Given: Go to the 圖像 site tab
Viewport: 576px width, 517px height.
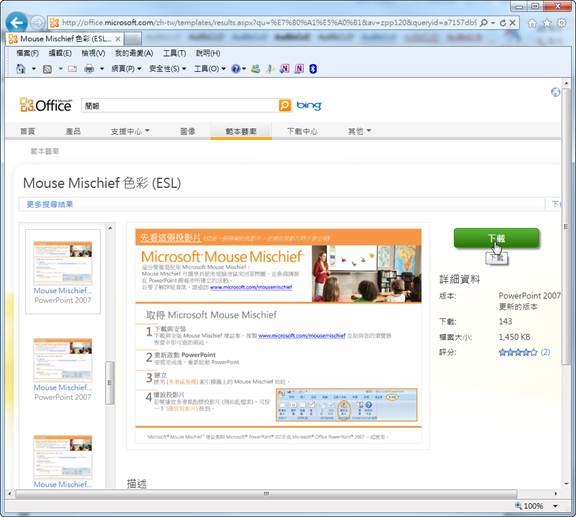Looking at the screenshot, I should coord(188,131).
